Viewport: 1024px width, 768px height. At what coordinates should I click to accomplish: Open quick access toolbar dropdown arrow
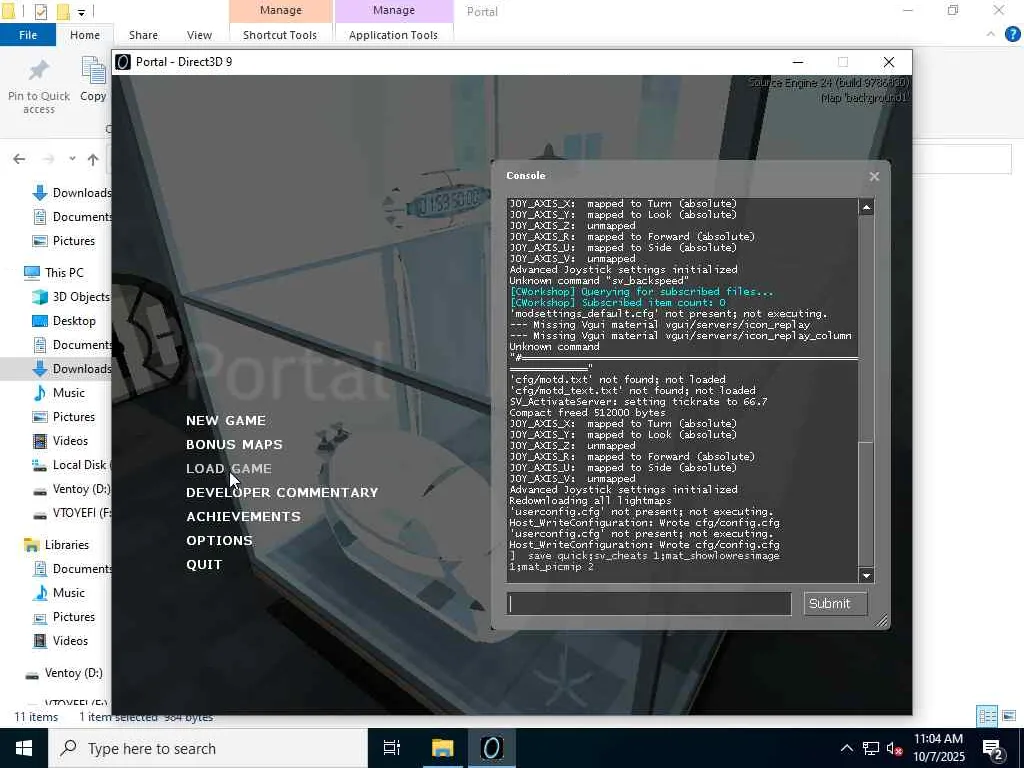click(x=81, y=12)
